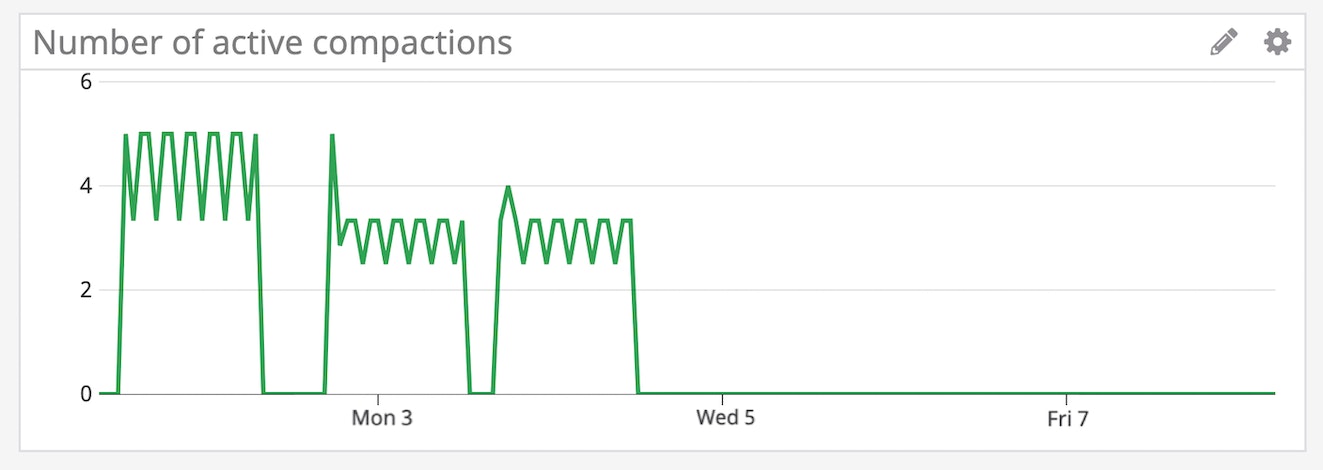This screenshot has height=470, width=1323.
Task: Click zero gap between second and third clusters
Action: pyautogui.click(x=481, y=393)
